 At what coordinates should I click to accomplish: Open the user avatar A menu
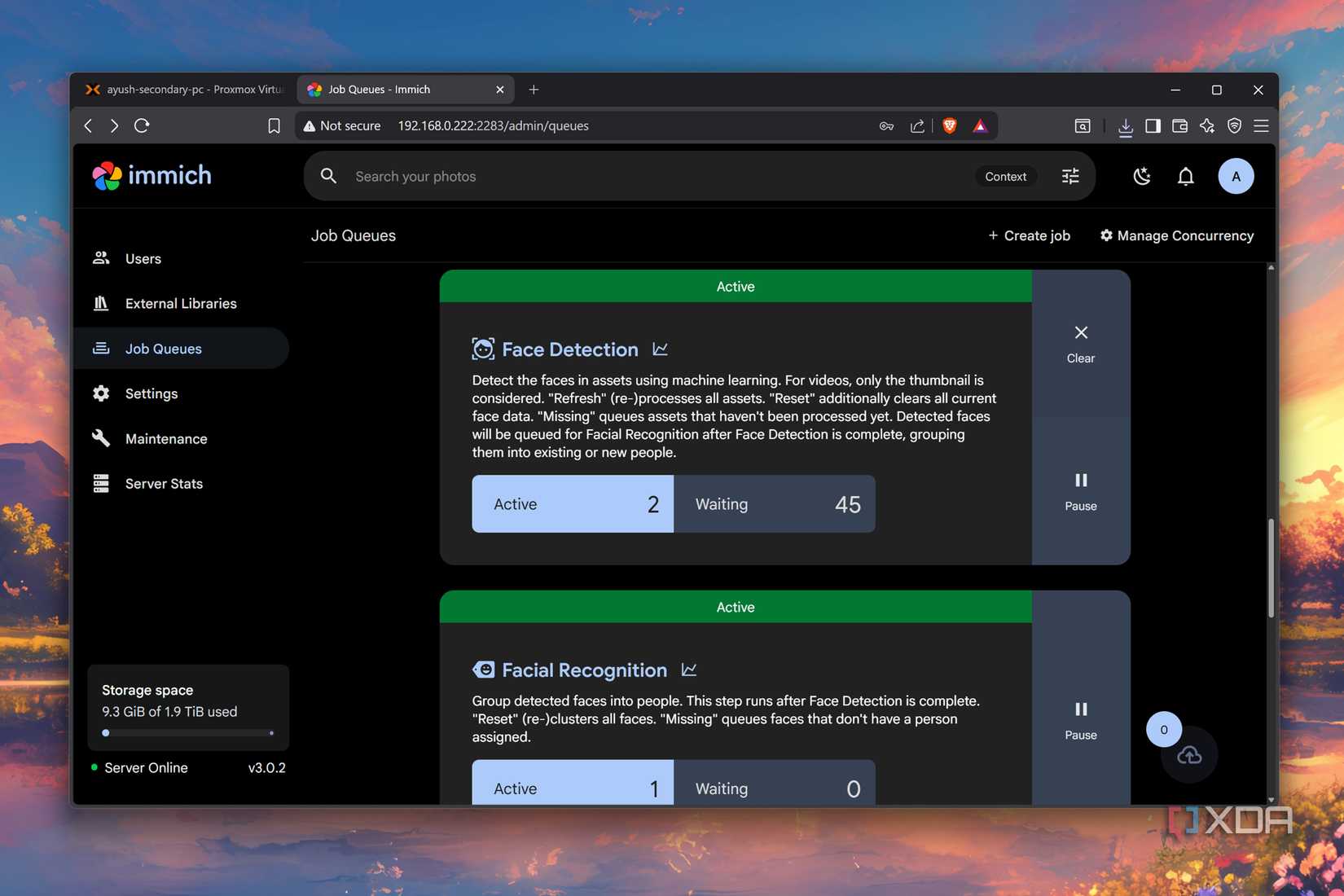[1236, 176]
